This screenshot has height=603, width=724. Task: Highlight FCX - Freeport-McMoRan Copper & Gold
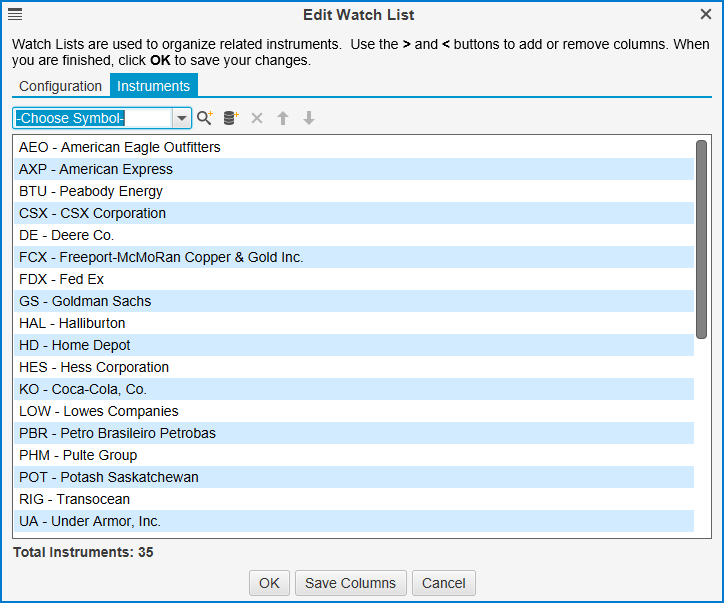click(x=161, y=257)
